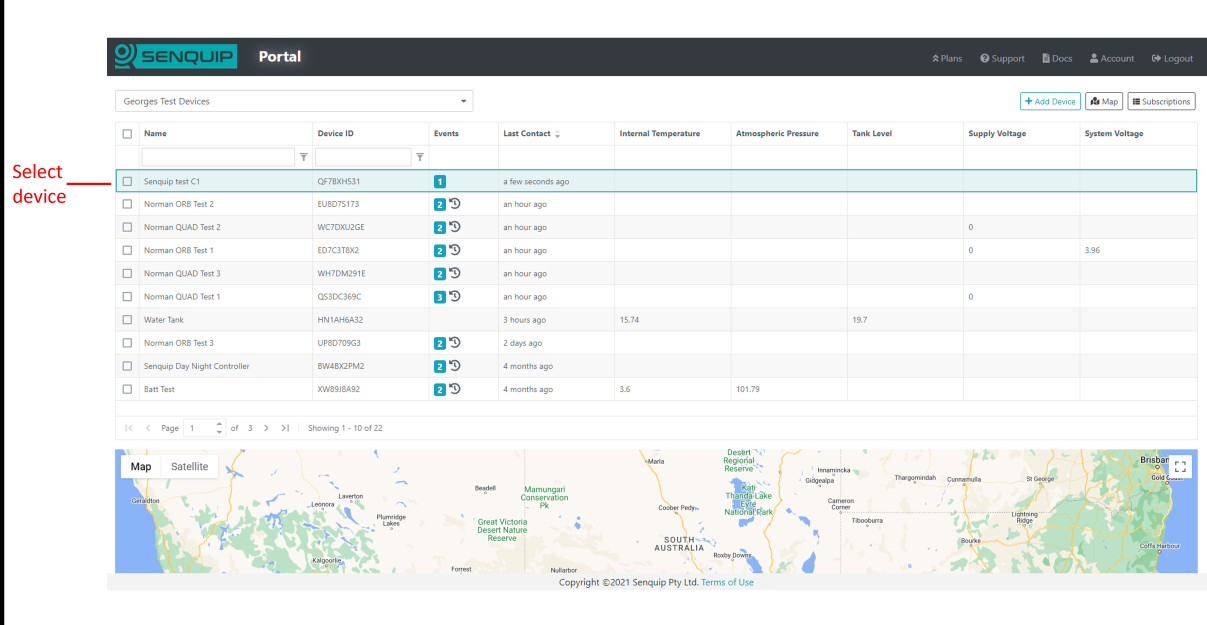Viewport: 1207px width, 625px height.
Task: Tick checkbox for Senquip test C1
Action: tap(127, 182)
